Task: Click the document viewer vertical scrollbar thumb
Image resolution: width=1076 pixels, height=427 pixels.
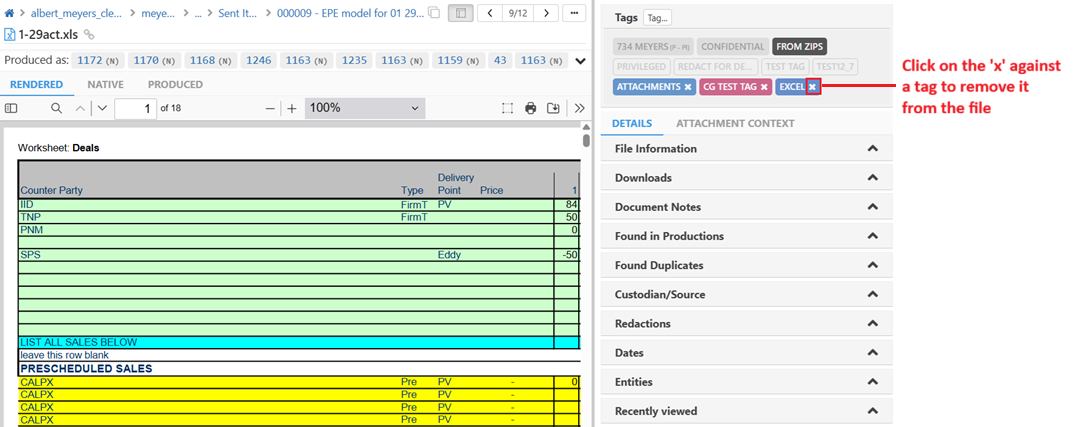Action: point(586,141)
